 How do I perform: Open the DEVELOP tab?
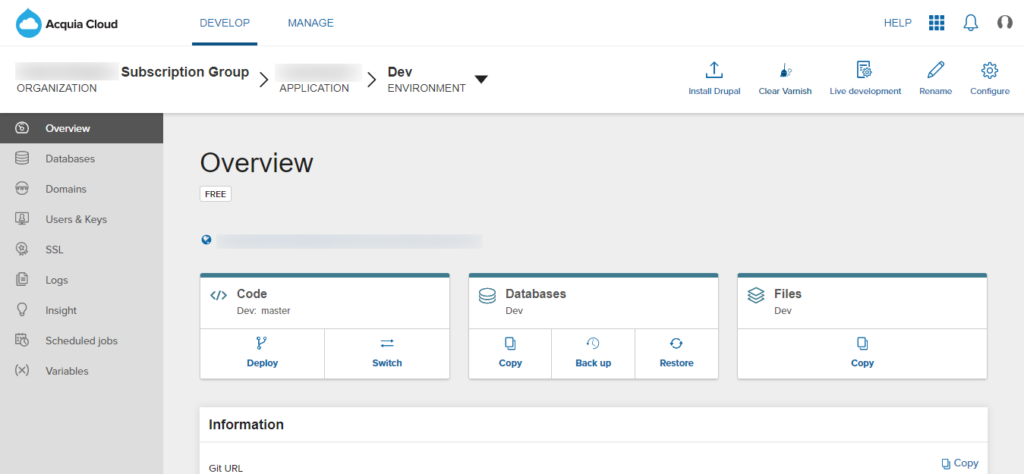click(x=225, y=23)
